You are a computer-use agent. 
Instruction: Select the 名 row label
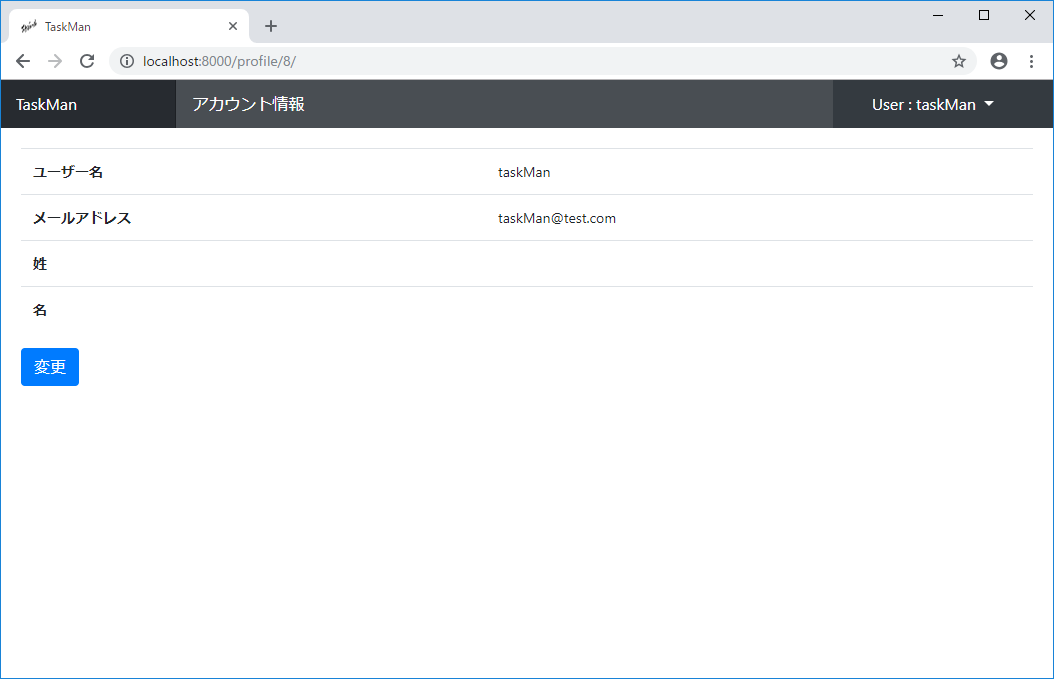point(40,310)
